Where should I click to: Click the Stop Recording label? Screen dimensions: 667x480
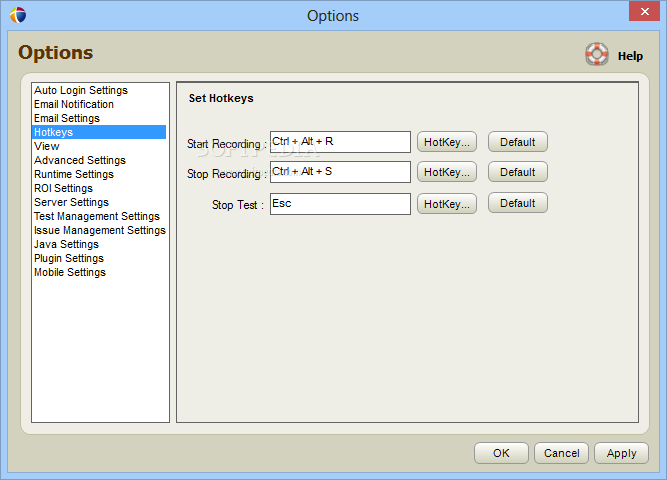(227, 174)
